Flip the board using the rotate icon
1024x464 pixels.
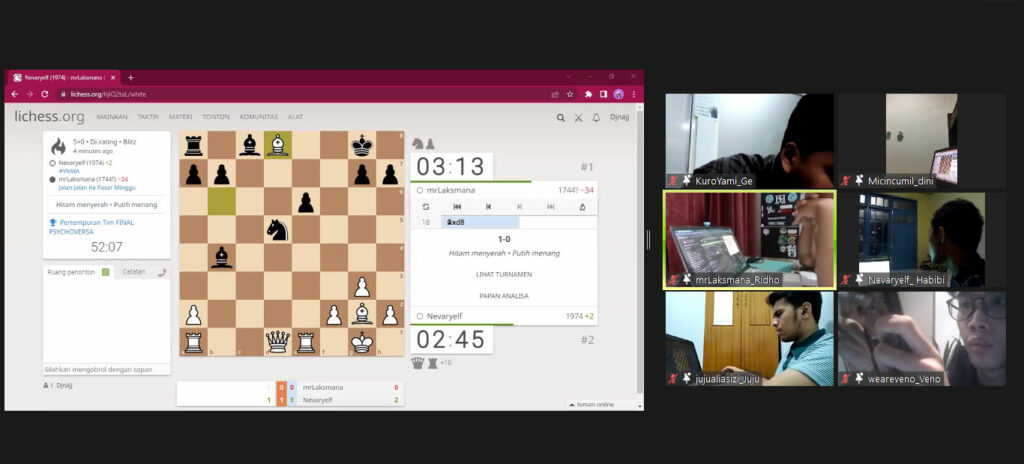pyautogui.click(x=426, y=207)
